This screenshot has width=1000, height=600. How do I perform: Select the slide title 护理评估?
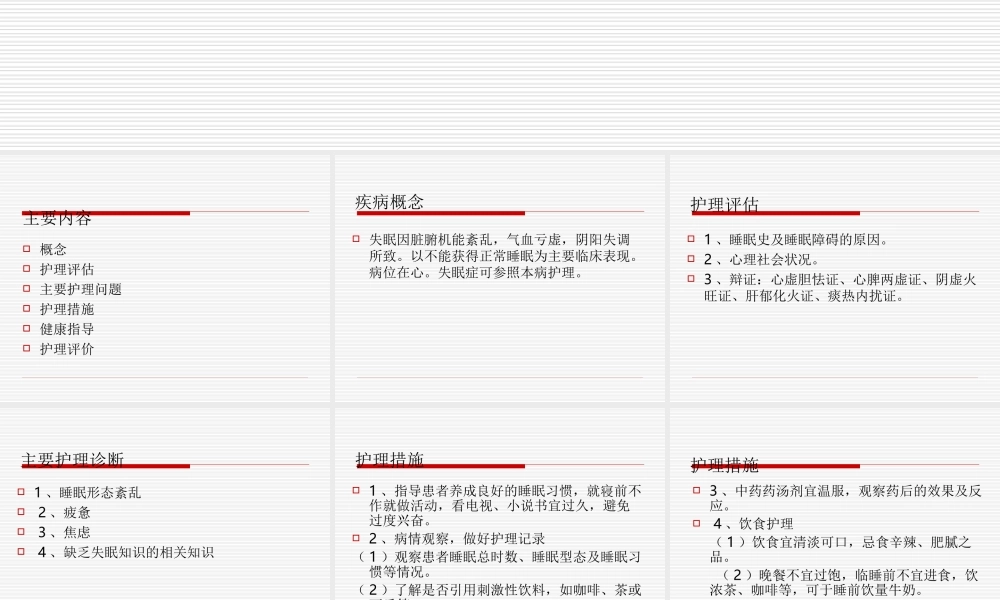tap(724, 204)
